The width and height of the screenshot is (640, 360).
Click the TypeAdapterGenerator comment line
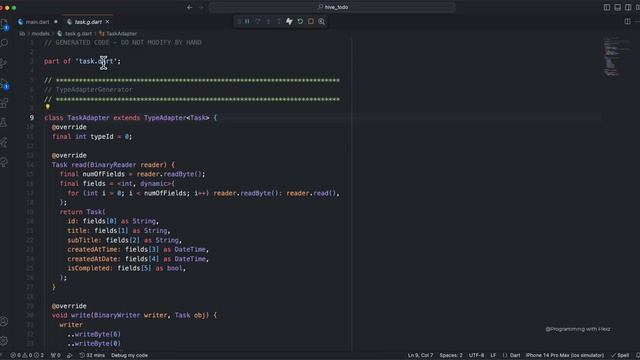88,89
